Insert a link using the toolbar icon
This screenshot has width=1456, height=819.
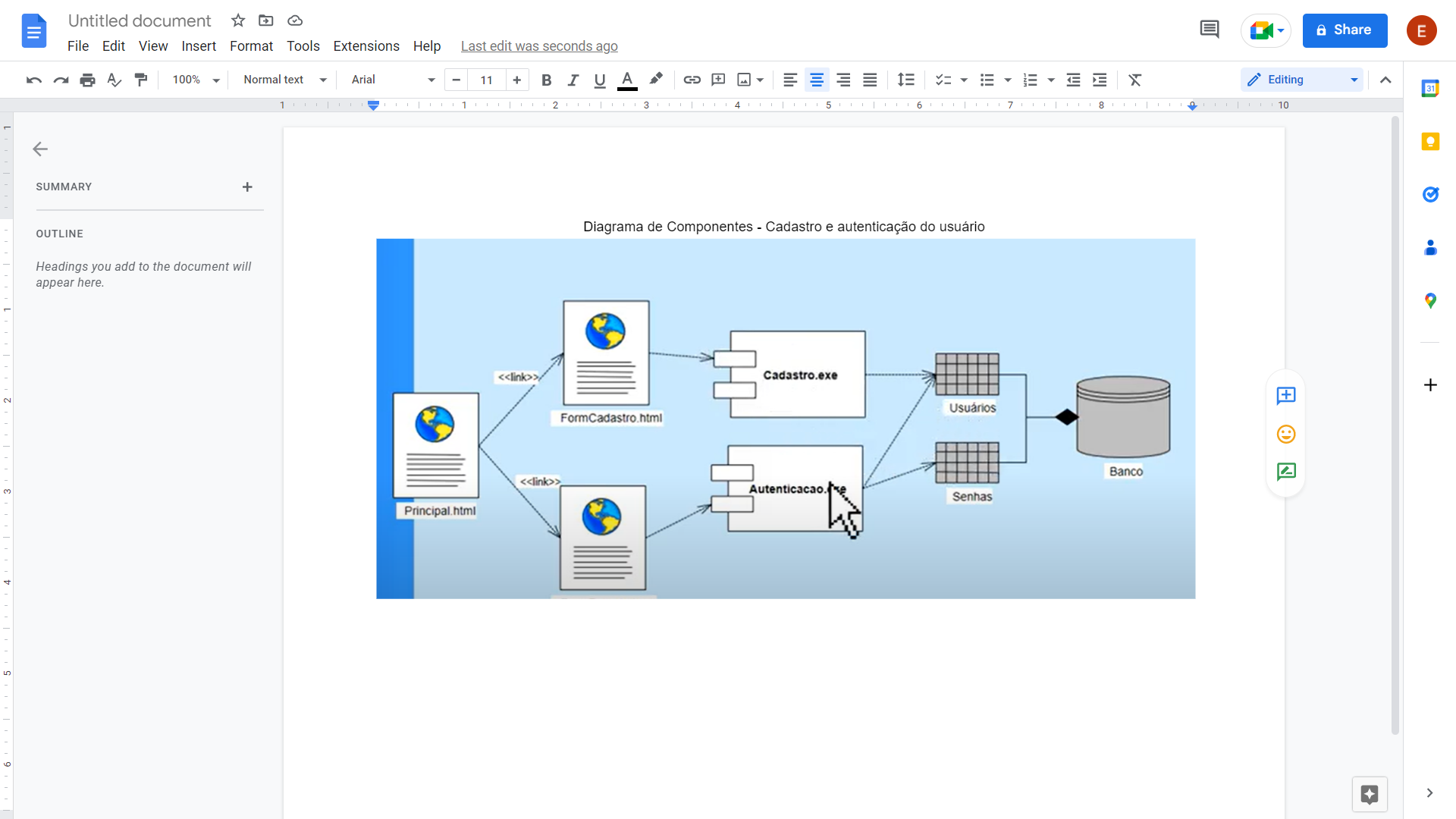pos(692,80)
